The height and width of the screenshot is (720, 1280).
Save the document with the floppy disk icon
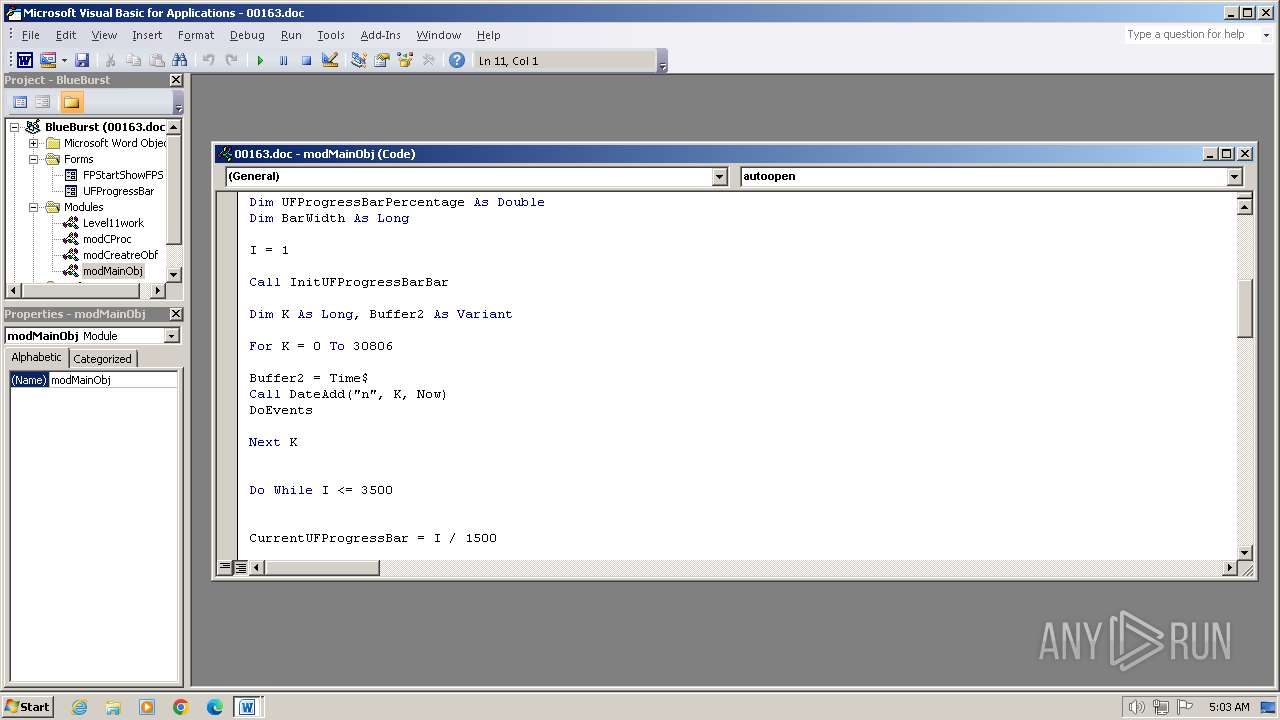(82, 61)
